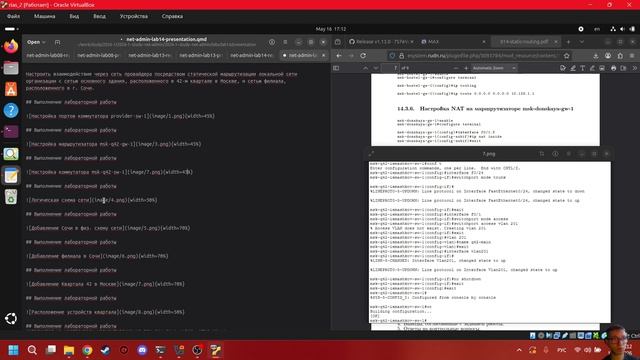Screen dimensions: 640x360
Task: Select PDF highlight tool
Action: (x=573, y=68)
